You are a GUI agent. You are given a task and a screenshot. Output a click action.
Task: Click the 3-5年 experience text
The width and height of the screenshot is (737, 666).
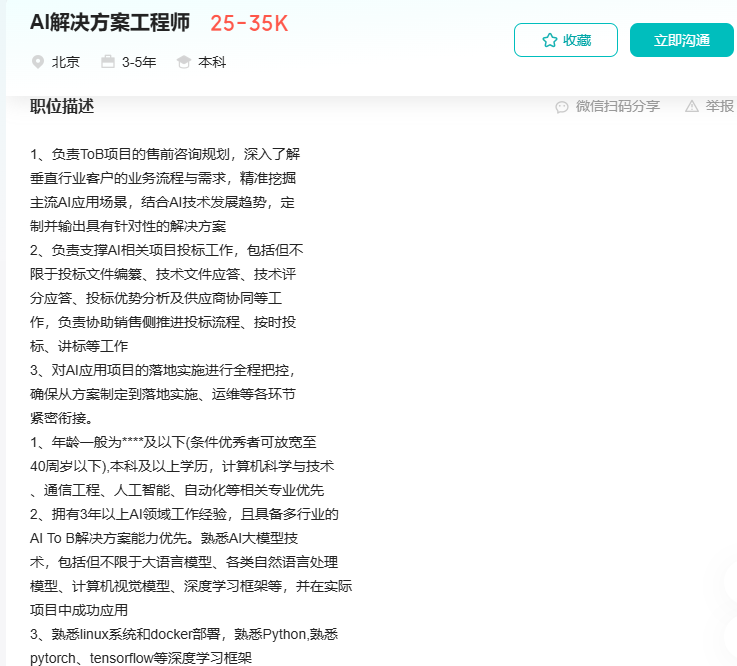coord(139,62)
